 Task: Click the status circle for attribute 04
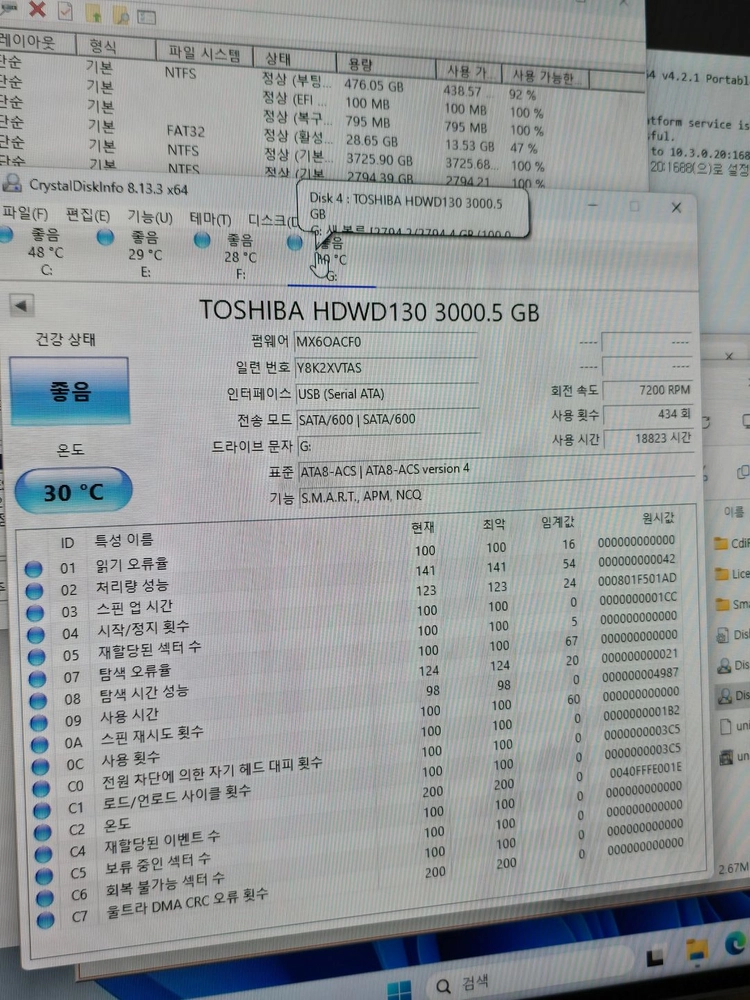point(36,635)
